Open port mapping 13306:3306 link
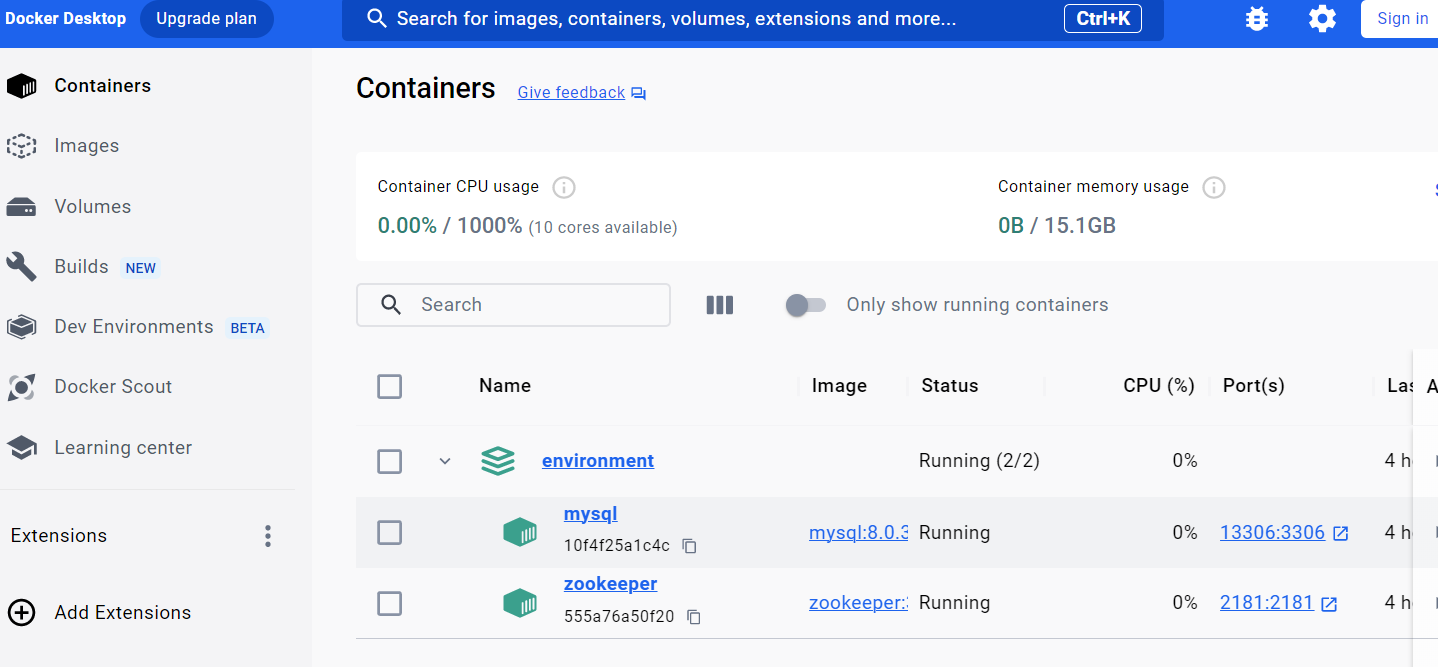The width and height of the screenshot is (1438, 667). [x=1272, y=533]
